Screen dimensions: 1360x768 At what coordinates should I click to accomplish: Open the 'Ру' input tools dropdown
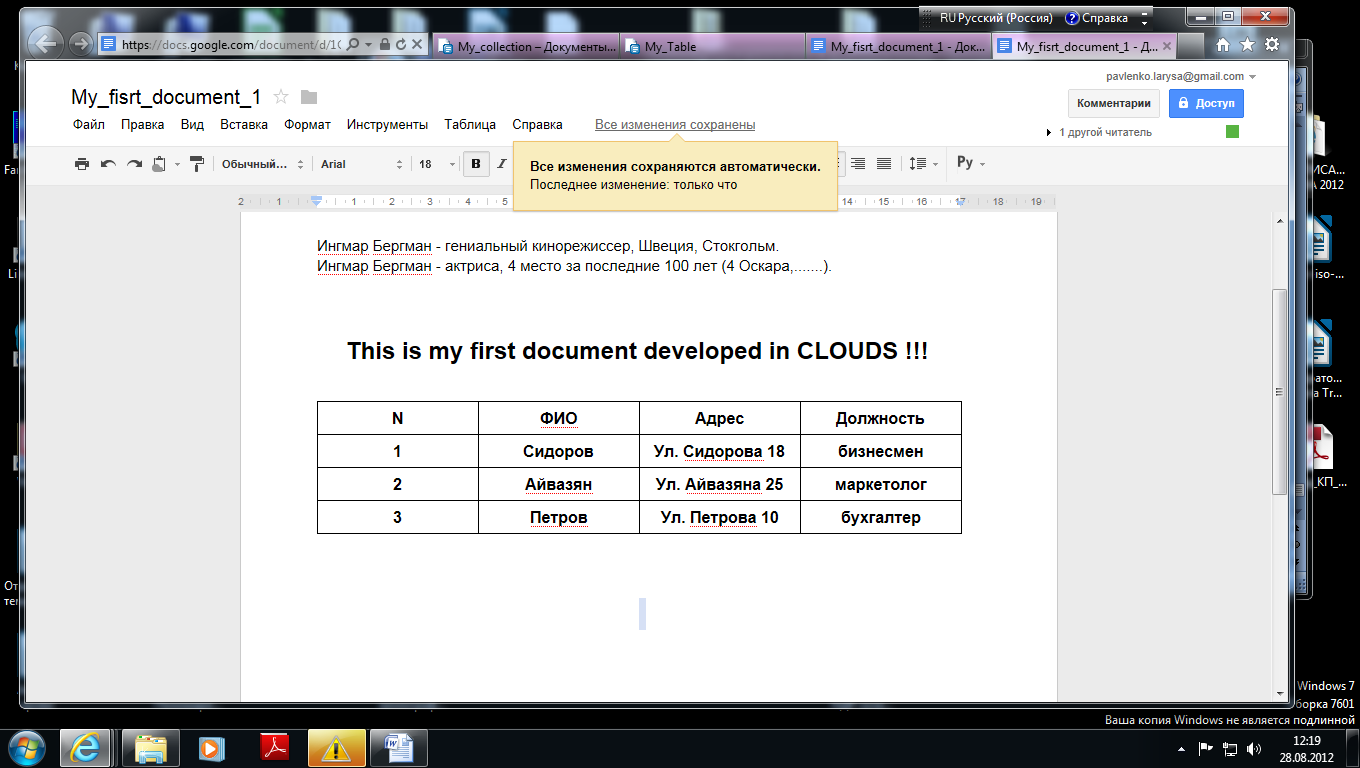tap(971, 163)
